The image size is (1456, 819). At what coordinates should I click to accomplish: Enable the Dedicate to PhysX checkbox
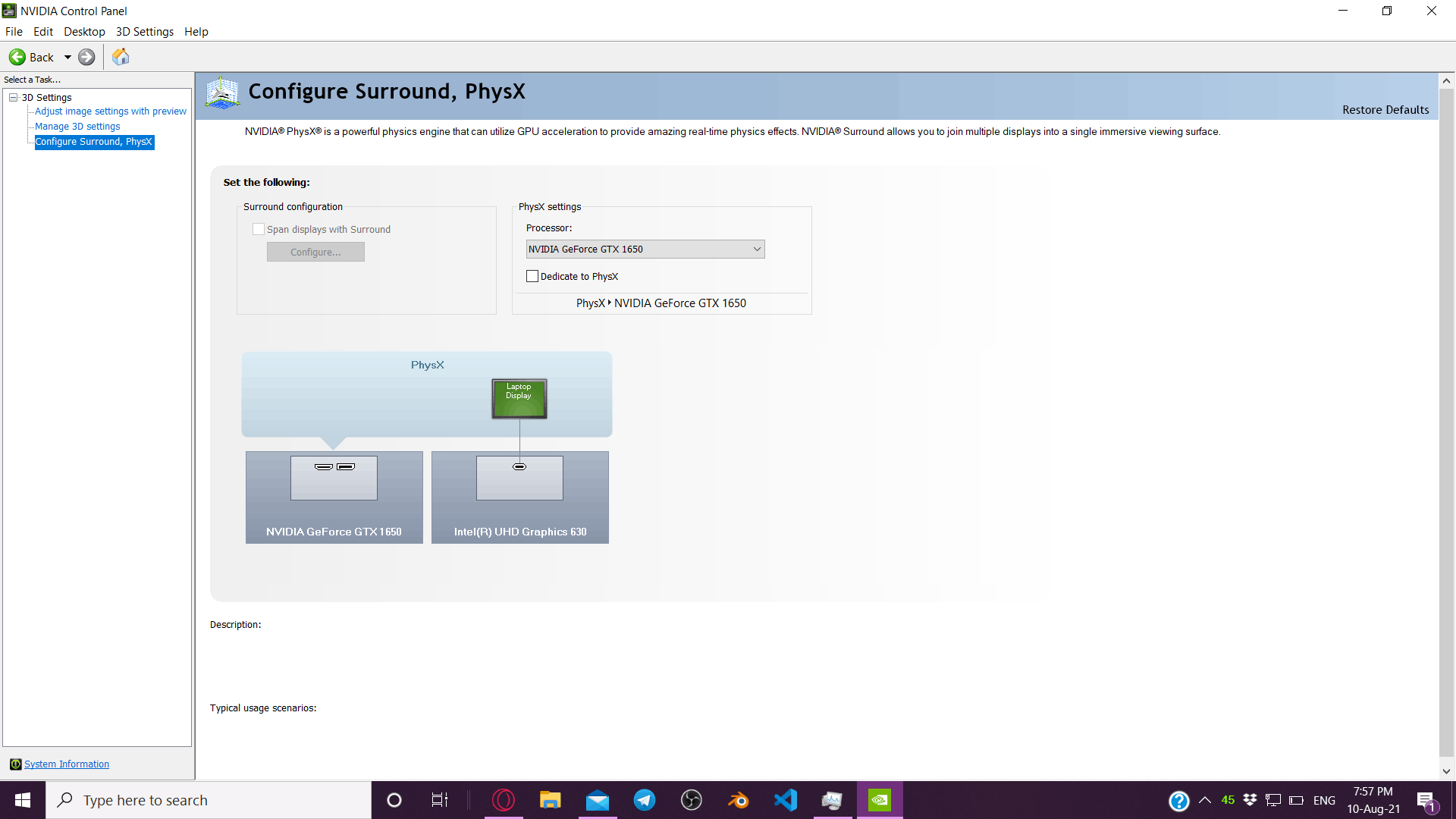click(530, 276)
